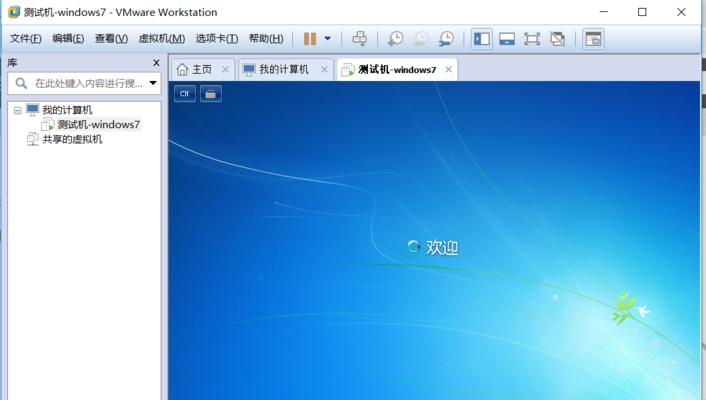Pause the virtual machine with the toolbar button
This screenshot has height=400, width=706.
pyautogui.click(x=310, y=39)
